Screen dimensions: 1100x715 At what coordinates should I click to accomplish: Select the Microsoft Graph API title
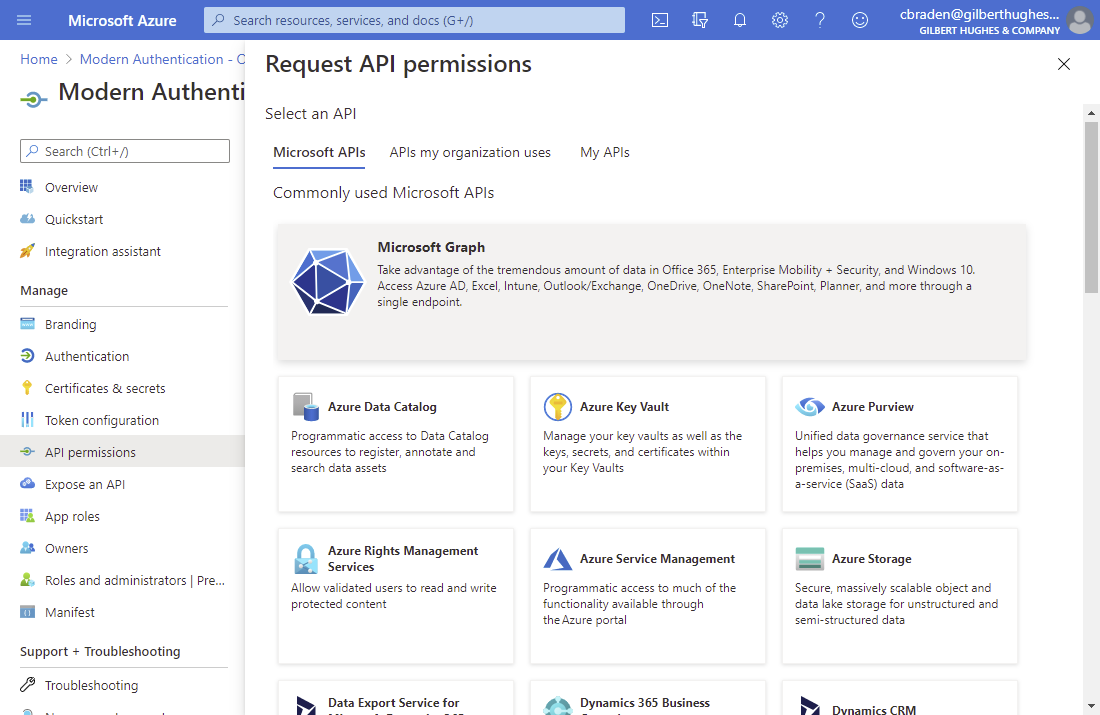pos(431,247)
